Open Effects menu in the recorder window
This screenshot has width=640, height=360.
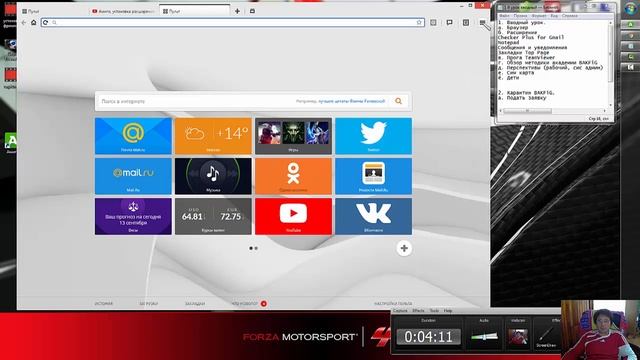point(418,311)
